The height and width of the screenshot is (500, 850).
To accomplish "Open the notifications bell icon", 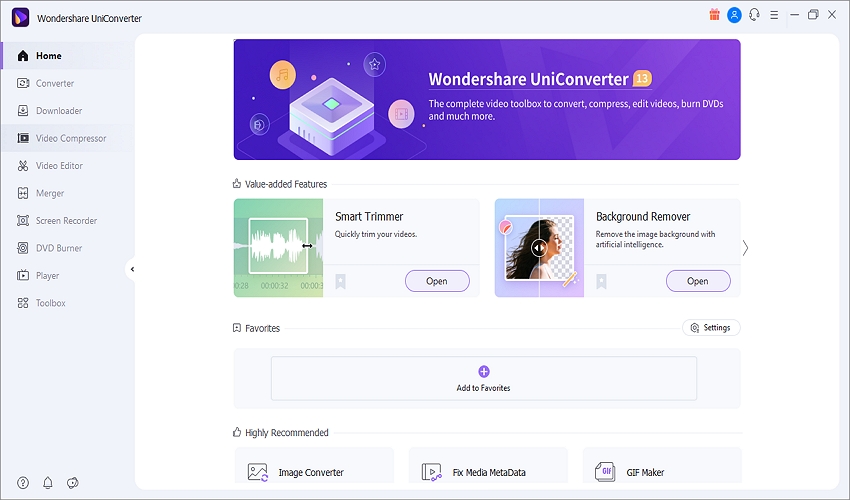I will [x=48, y=483].
